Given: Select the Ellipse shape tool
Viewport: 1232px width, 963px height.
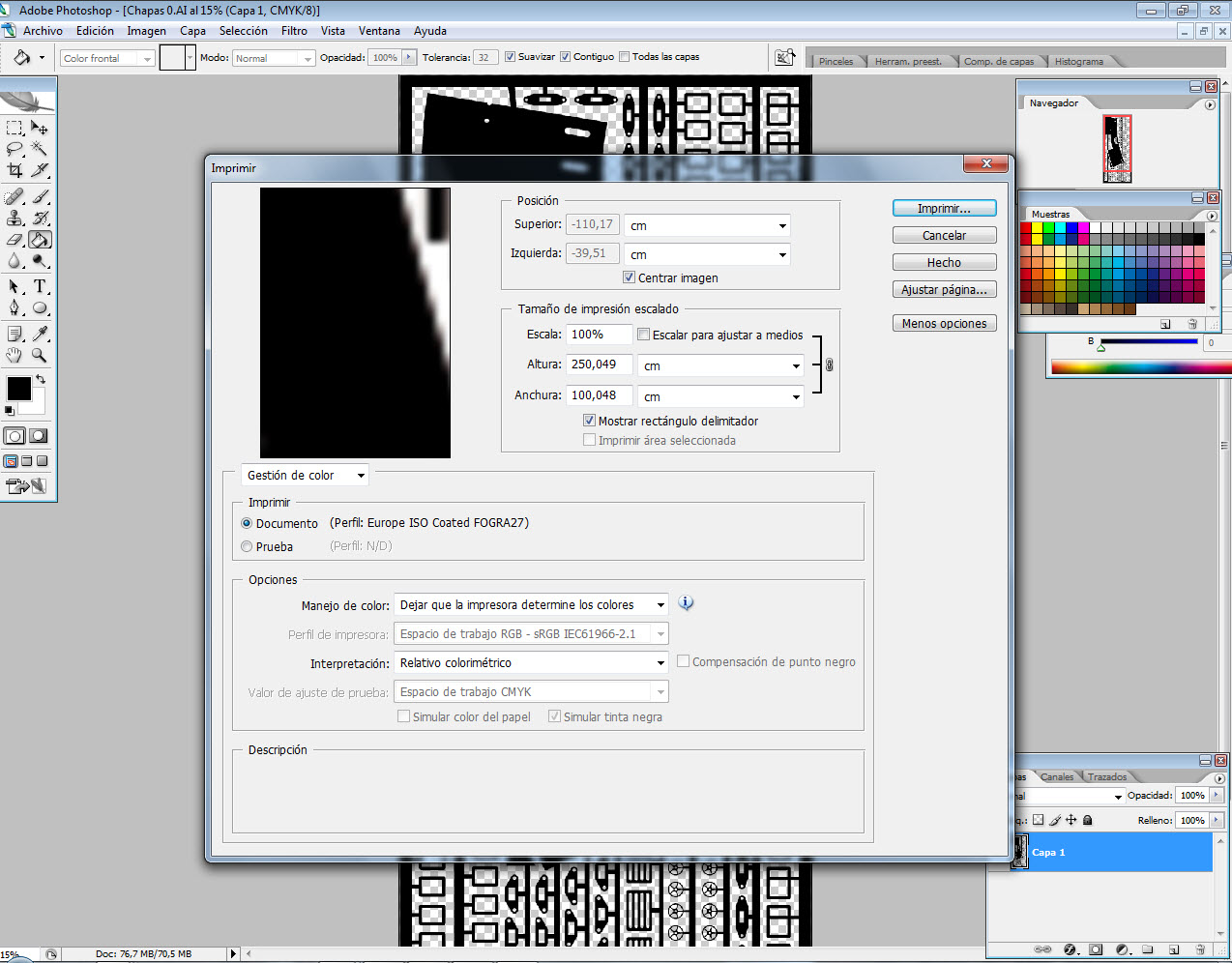Looking at the screenshot, I should (x=40, y=307).
